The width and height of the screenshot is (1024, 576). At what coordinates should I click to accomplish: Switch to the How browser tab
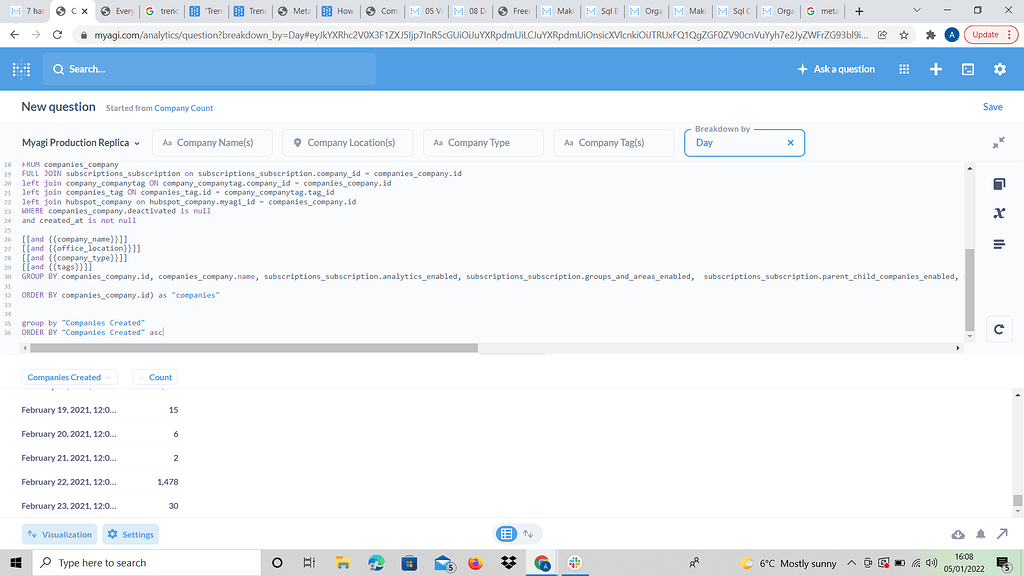click(338, 11)
